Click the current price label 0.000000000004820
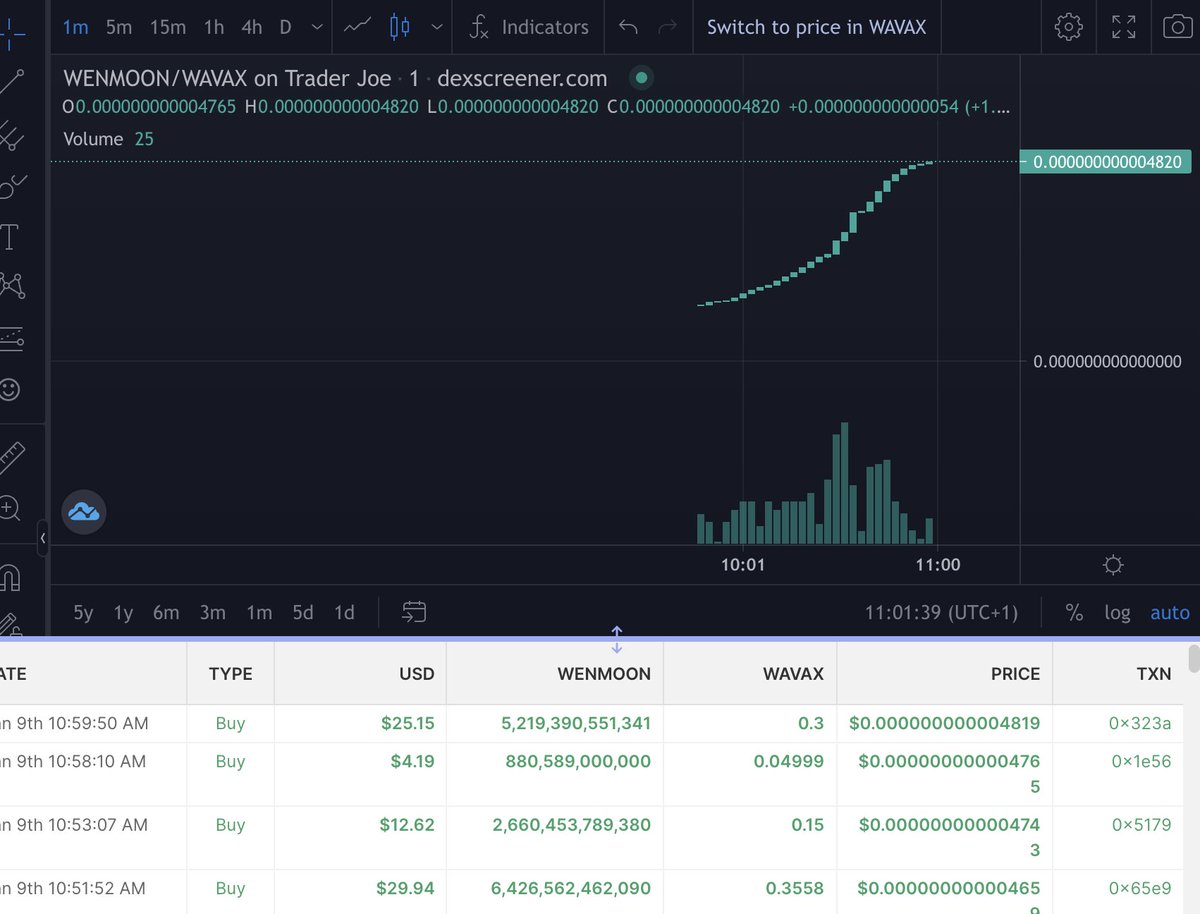This screenshot has width=1200, height=914. coord(1106,162)
